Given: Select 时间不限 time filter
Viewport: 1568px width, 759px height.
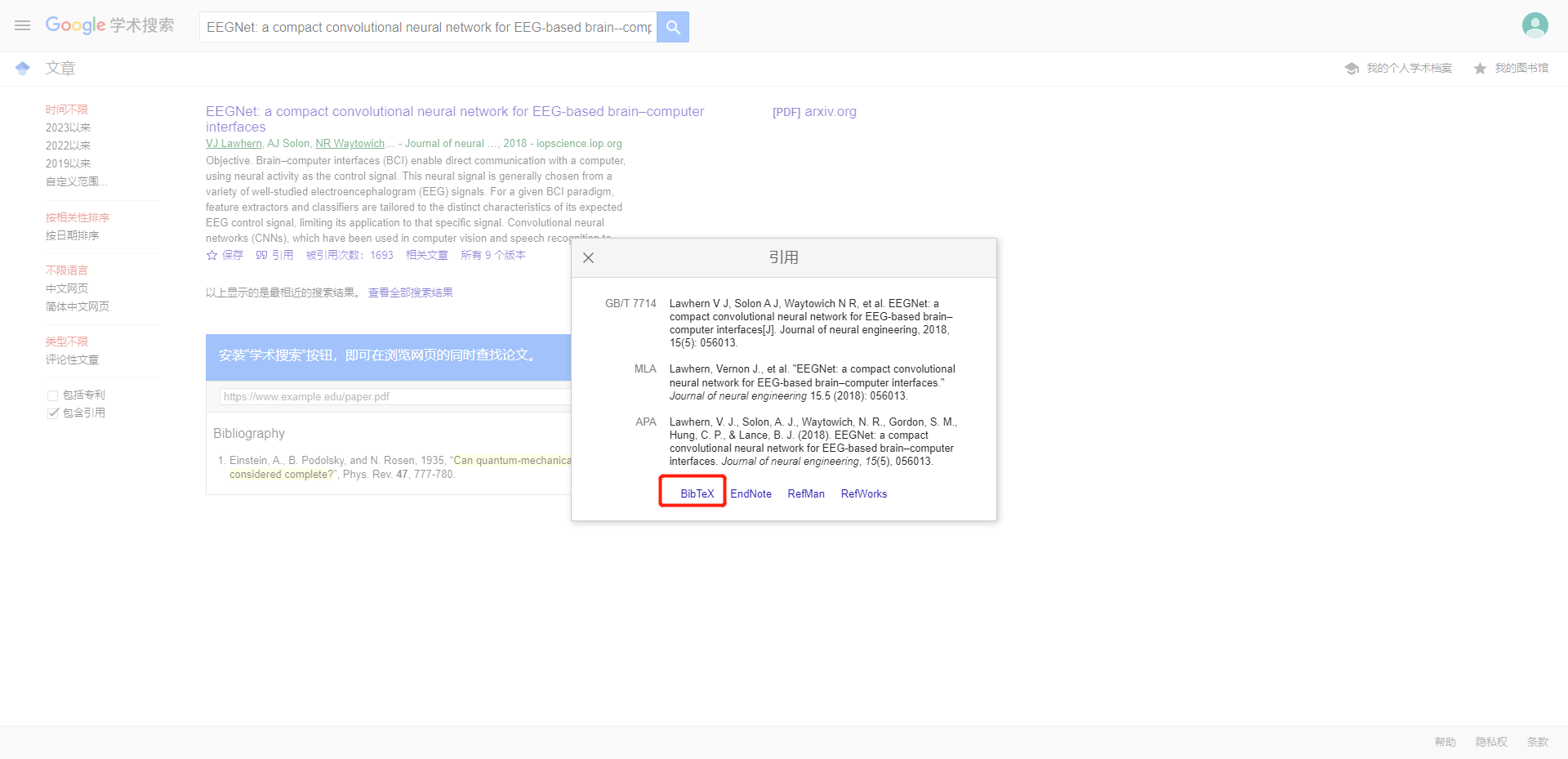Looking at the screenshot, I should pyautogui.click(x=67, y=109).
